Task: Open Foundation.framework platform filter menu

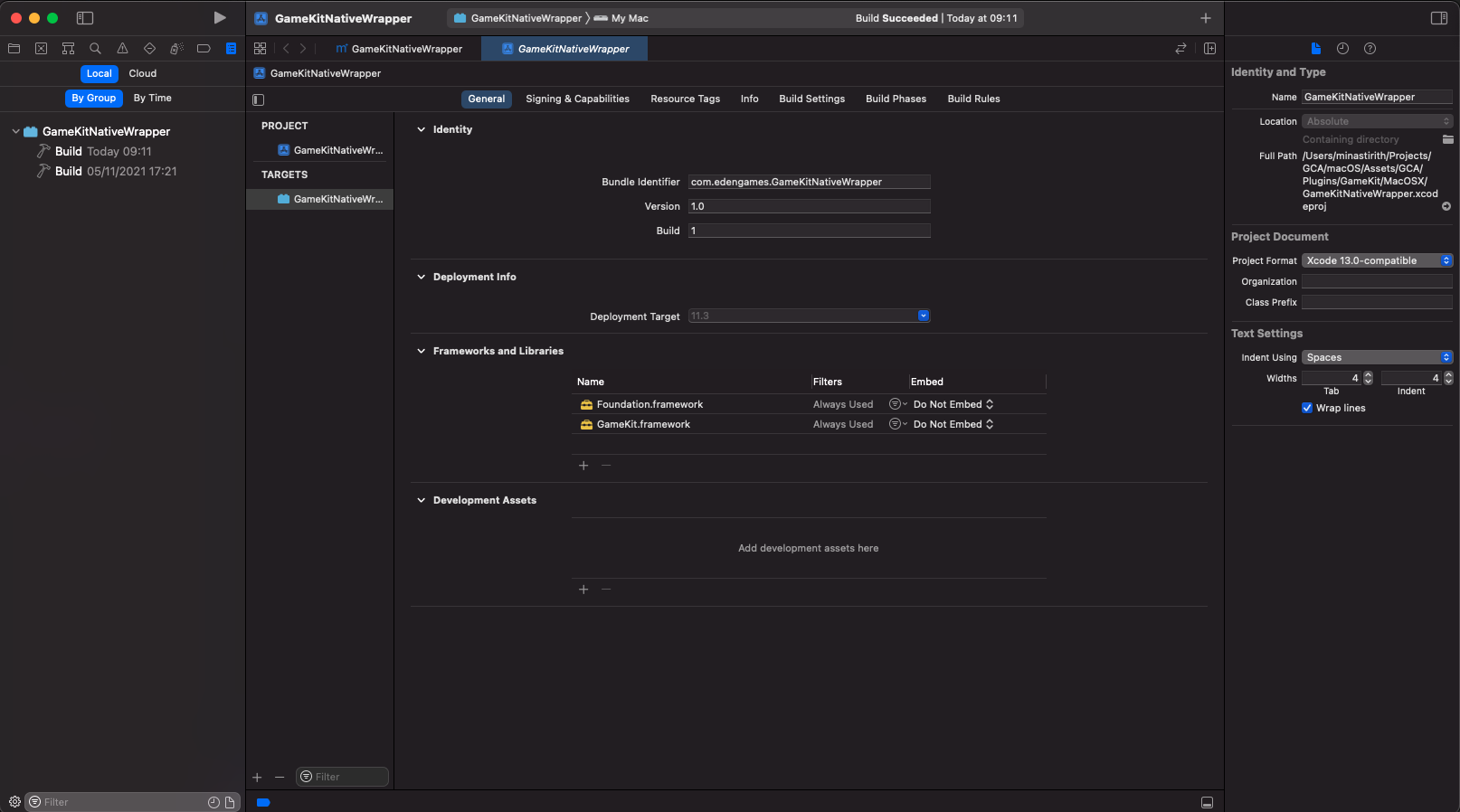Action: click(898, 405)
